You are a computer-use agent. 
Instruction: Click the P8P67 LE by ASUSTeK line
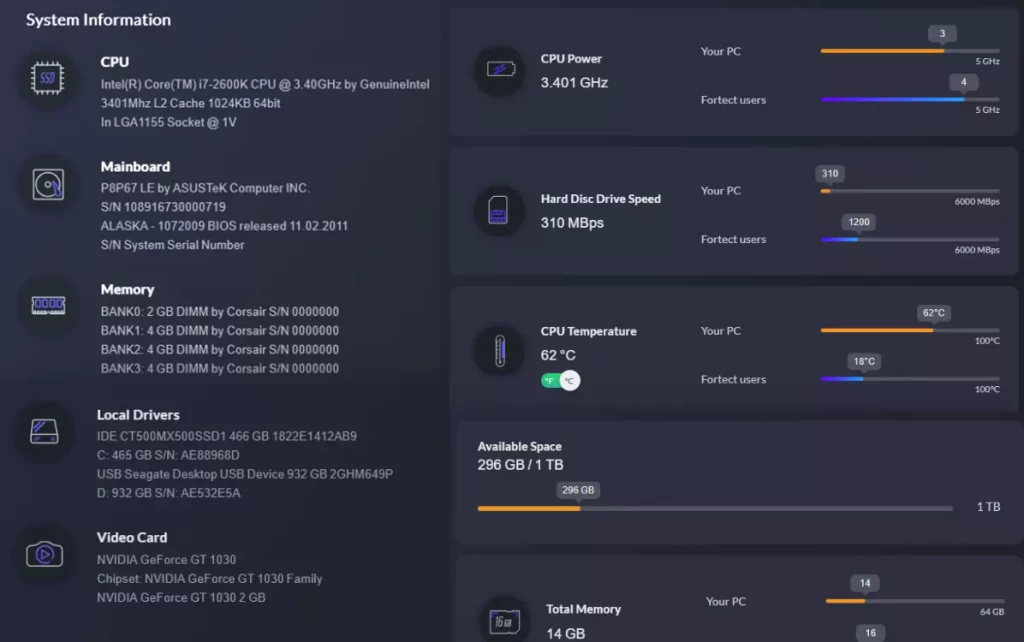(x=204, y=188)
